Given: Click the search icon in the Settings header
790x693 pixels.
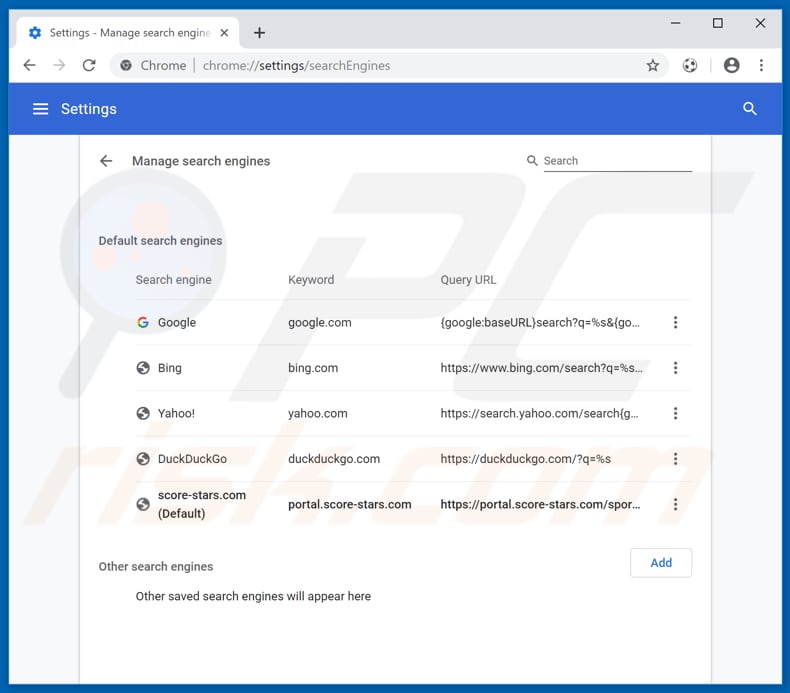Looking at the screenshot, I should point(749,108).
